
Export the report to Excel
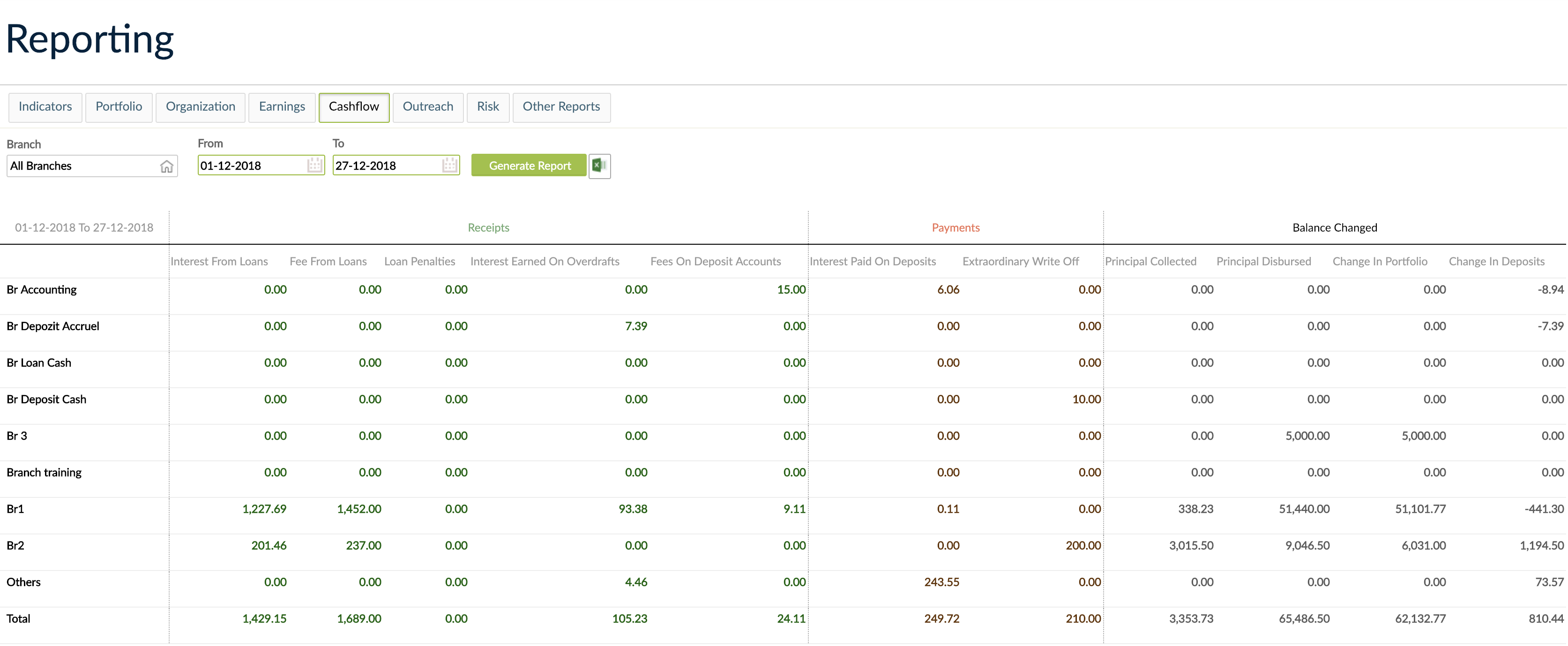click(x=599, y=165)
